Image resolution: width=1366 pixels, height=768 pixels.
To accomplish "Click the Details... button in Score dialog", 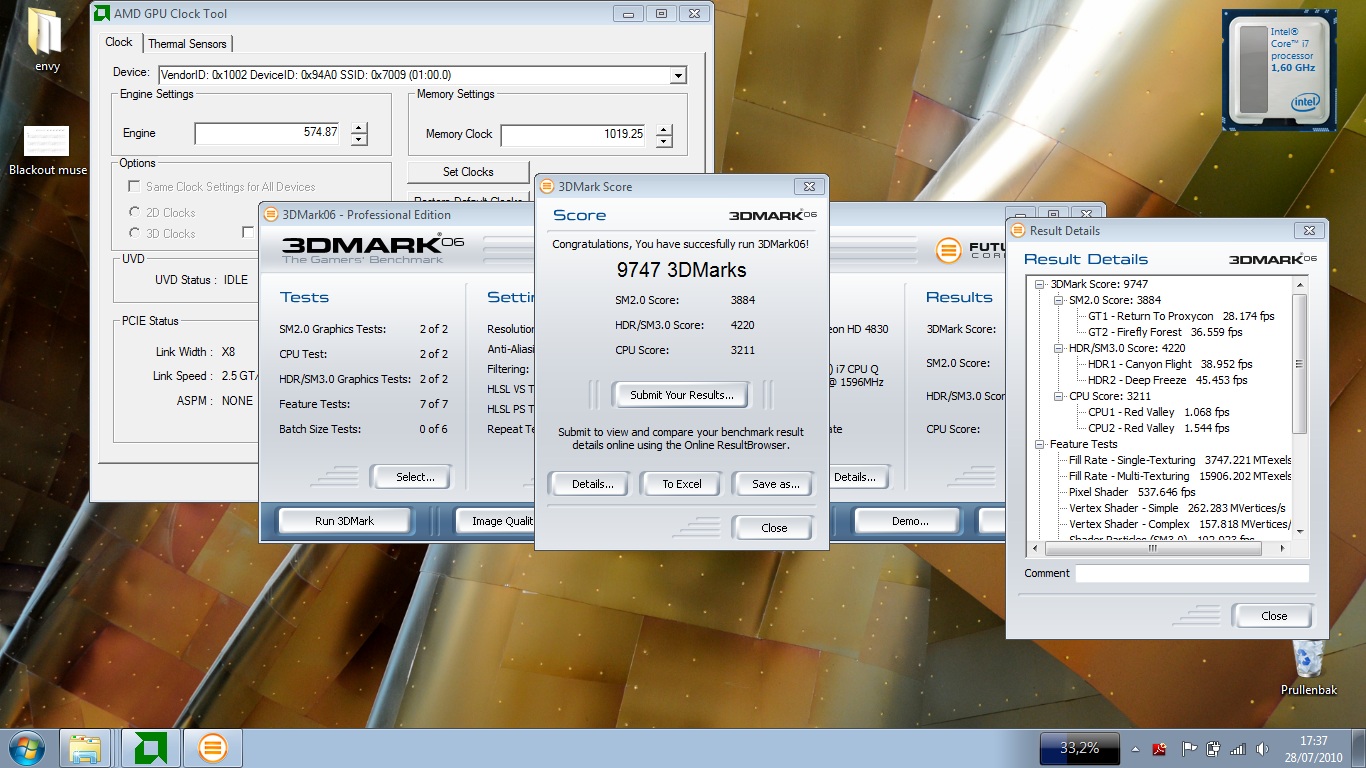I will pos(592,484).
